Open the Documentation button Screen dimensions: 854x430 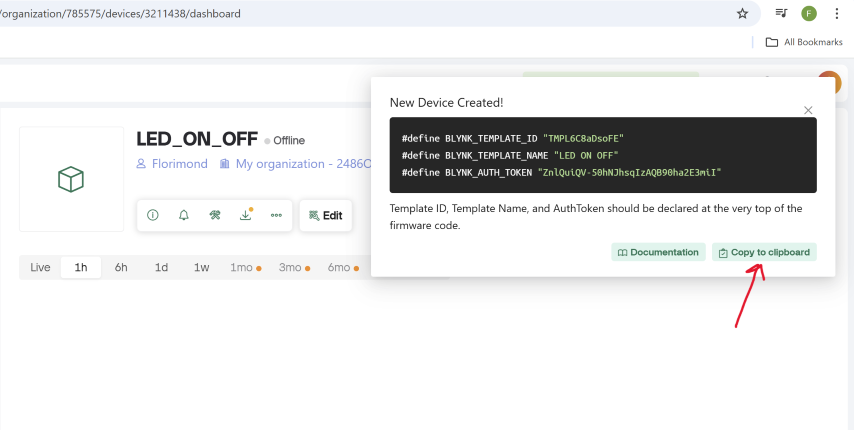658,252
